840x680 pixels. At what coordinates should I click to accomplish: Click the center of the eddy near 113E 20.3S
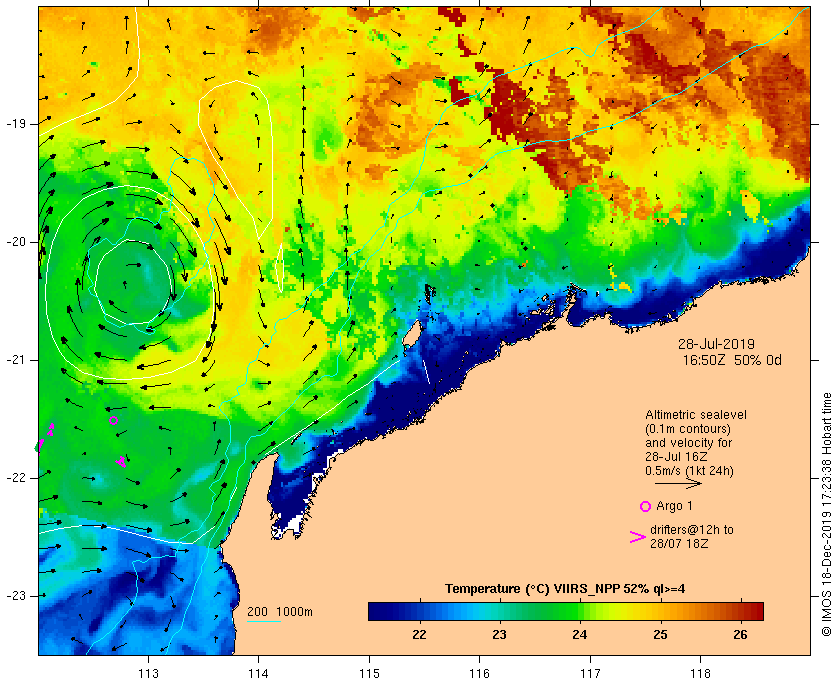134,281
